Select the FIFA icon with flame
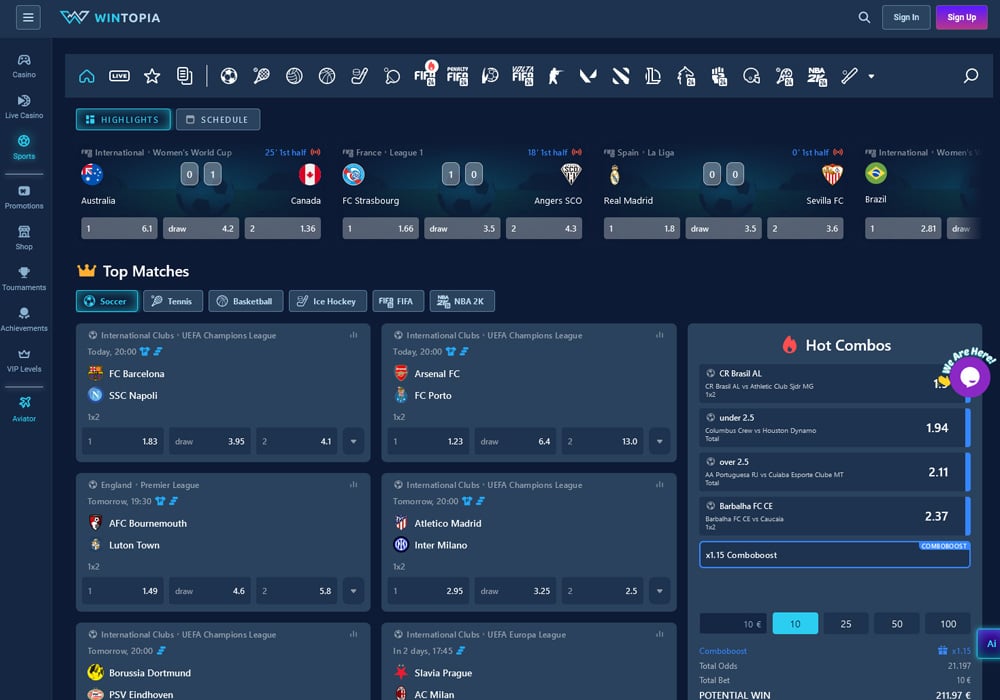This screenshot has width=1000, height=700. pos(425,75)
